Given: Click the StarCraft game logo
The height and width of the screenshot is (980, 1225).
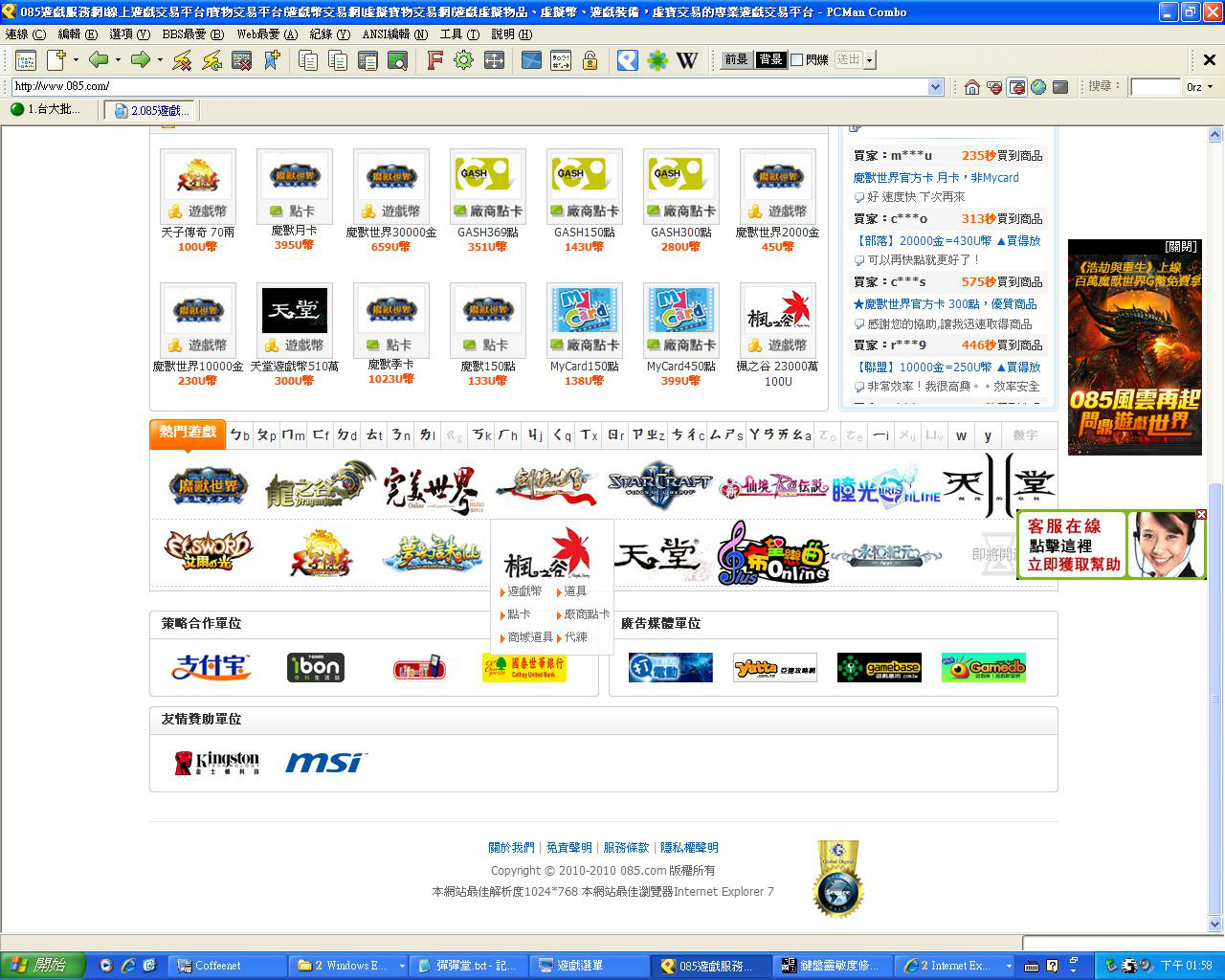Looking at the screenshot, I should [x=659, y=485].
